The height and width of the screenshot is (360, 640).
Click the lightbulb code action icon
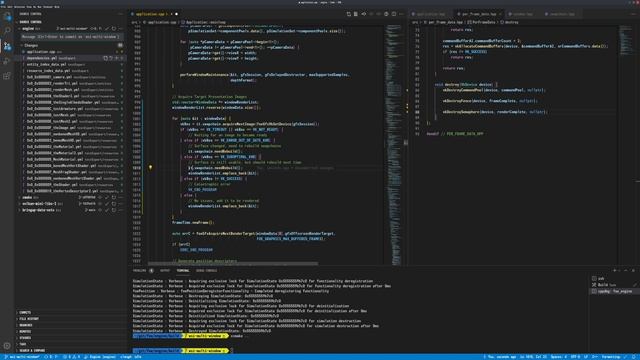click(150, 167)
